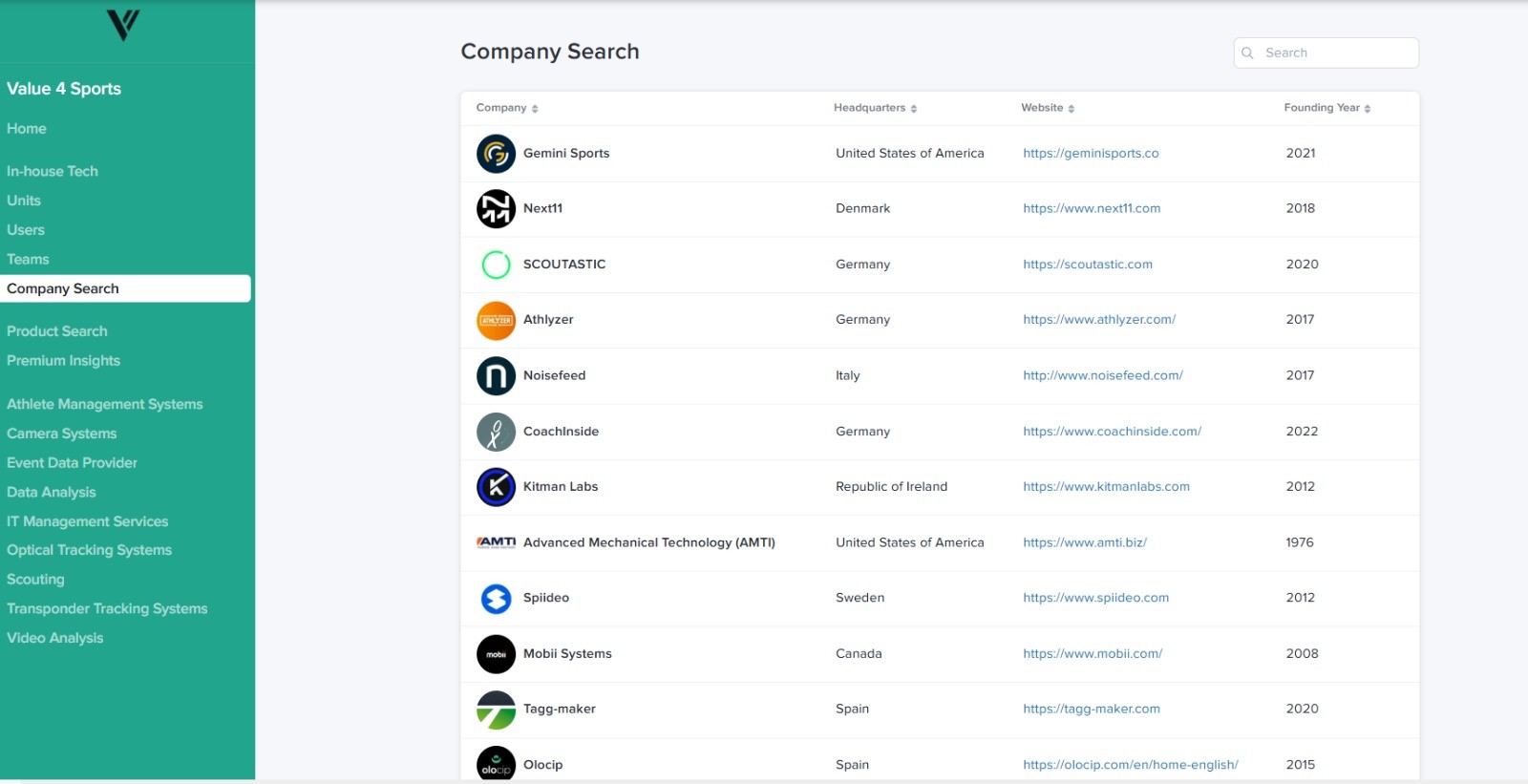Open Premium Insights in the sidebar

tap(64, 361)
